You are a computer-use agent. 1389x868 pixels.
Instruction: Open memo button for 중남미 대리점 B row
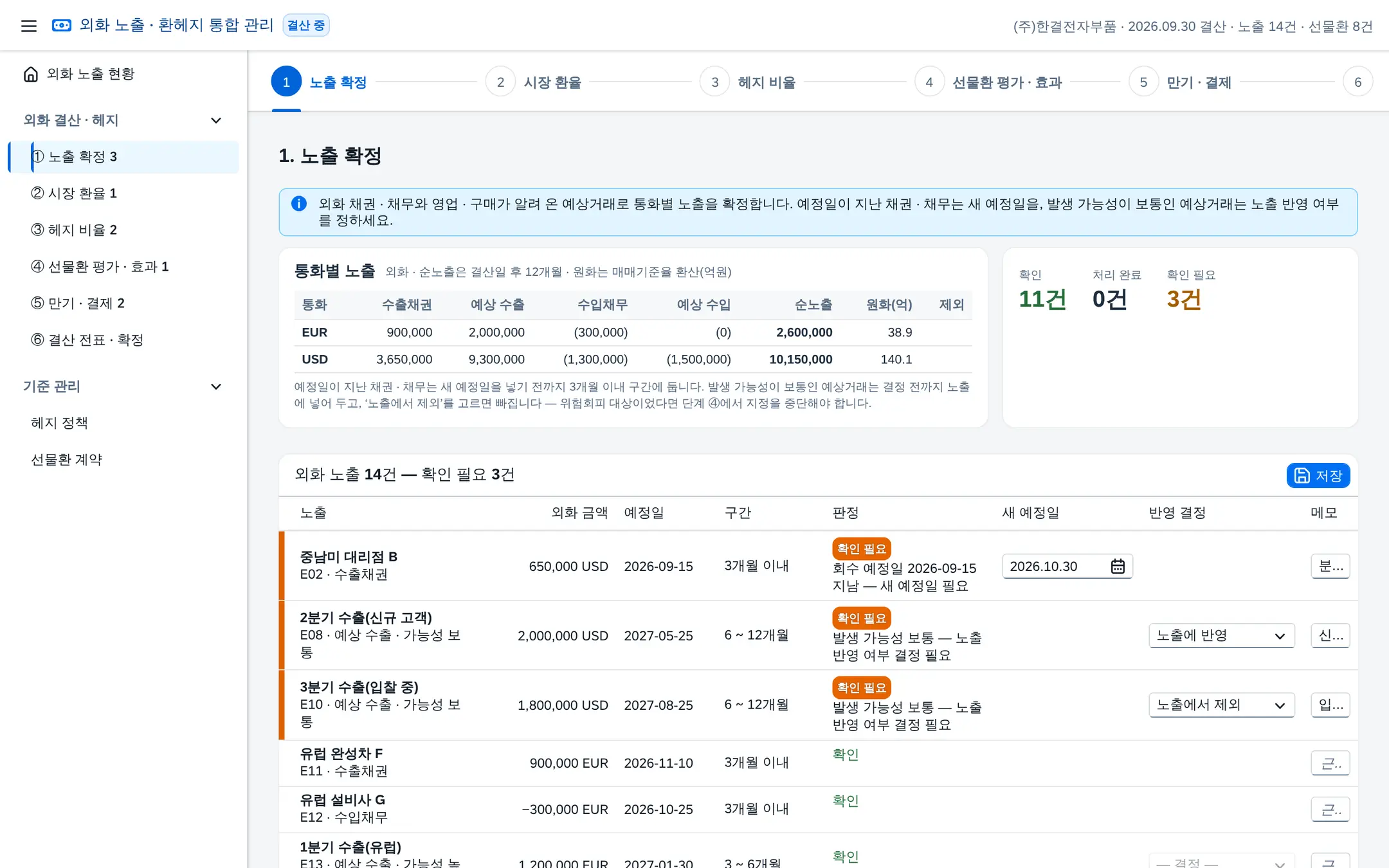[1330, 566]
